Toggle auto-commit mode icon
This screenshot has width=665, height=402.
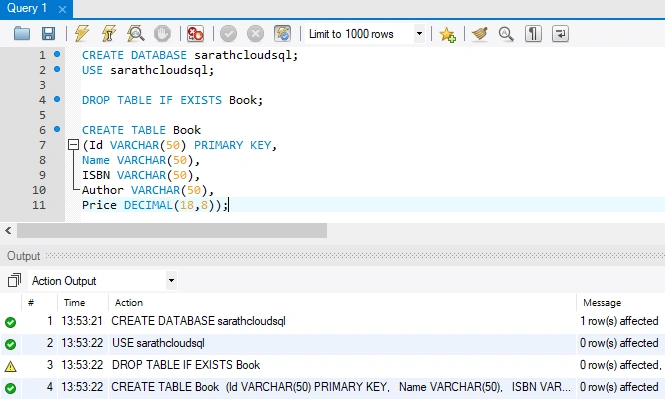tap(282, 34)
